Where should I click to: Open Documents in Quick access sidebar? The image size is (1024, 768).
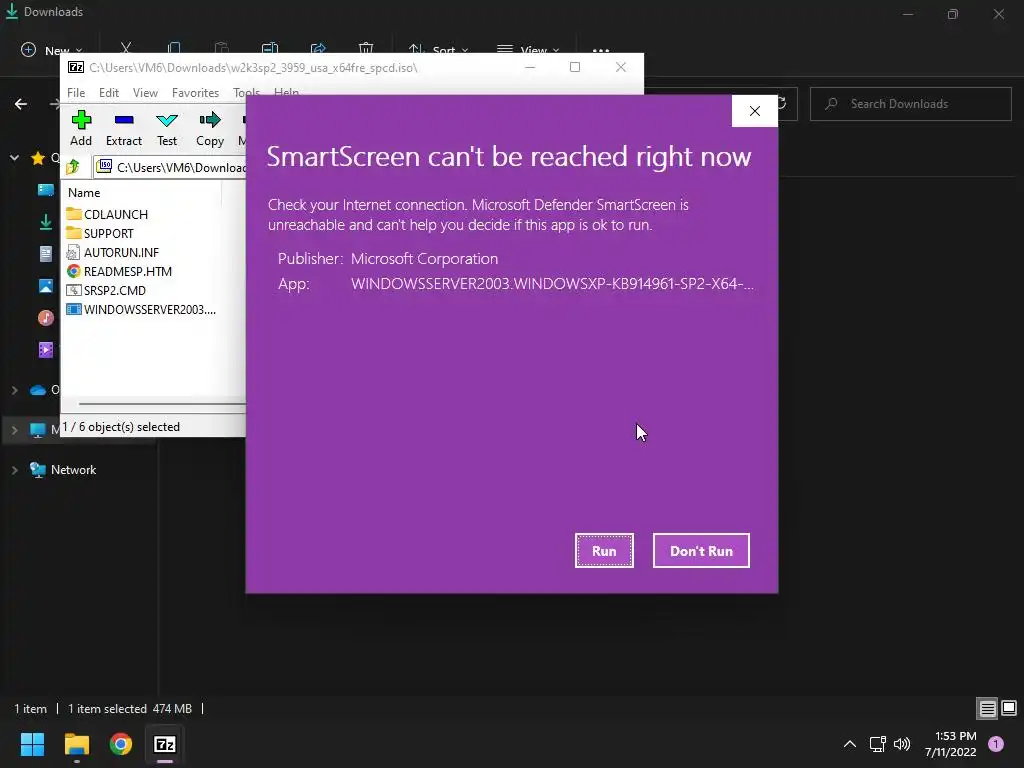click(46, 254)
